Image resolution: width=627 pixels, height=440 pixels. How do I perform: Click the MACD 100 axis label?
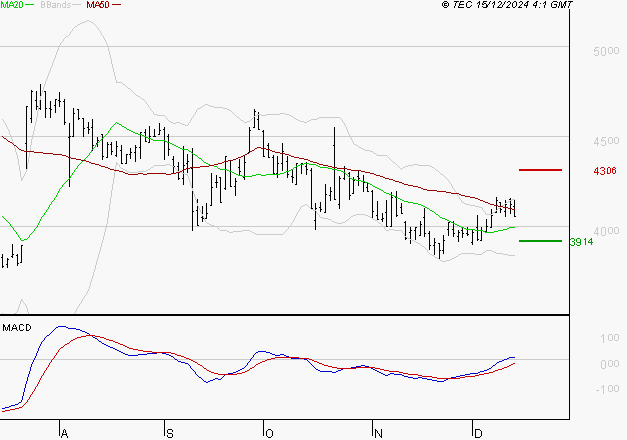(x=610, y=338)
